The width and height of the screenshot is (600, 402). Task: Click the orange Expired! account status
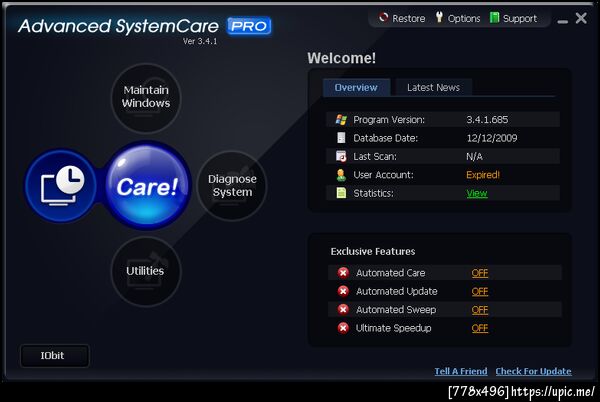[483, 175]
